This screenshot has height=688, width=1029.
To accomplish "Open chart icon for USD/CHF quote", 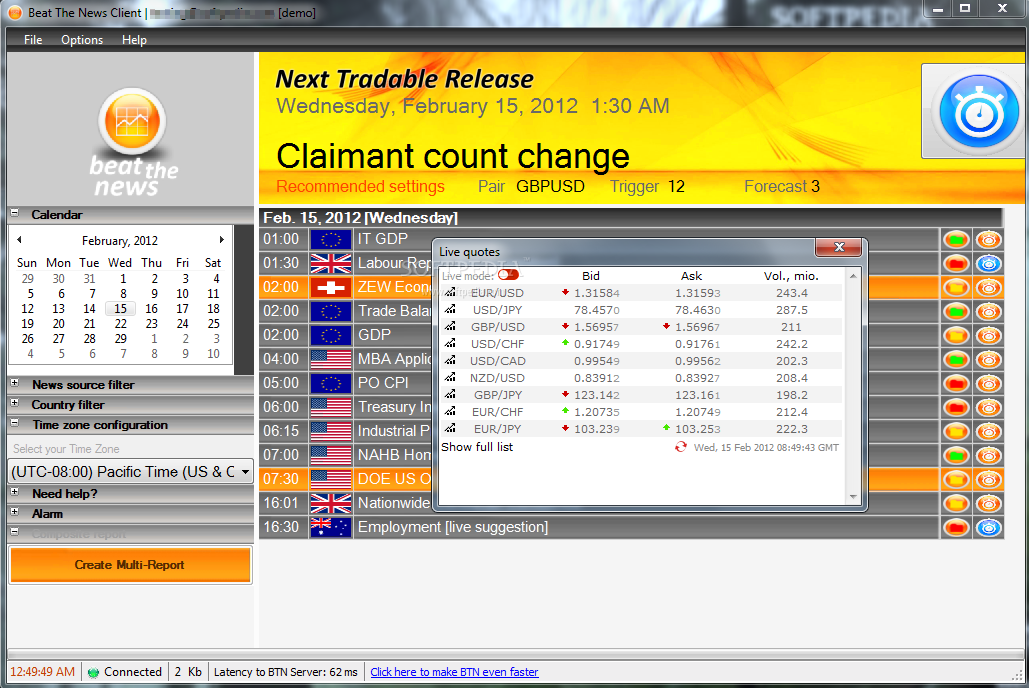I will pos(450,343).
